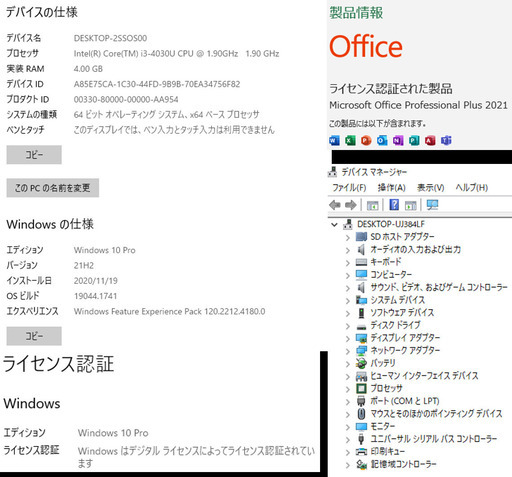
Task: Select the Windows Feature Experience Pack text
Action: [169, 311]
